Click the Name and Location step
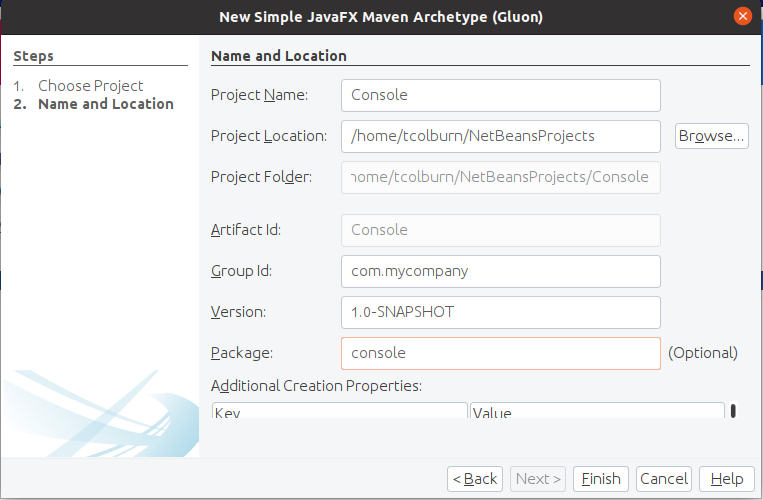763x500 pixels. tap(105, 104)
